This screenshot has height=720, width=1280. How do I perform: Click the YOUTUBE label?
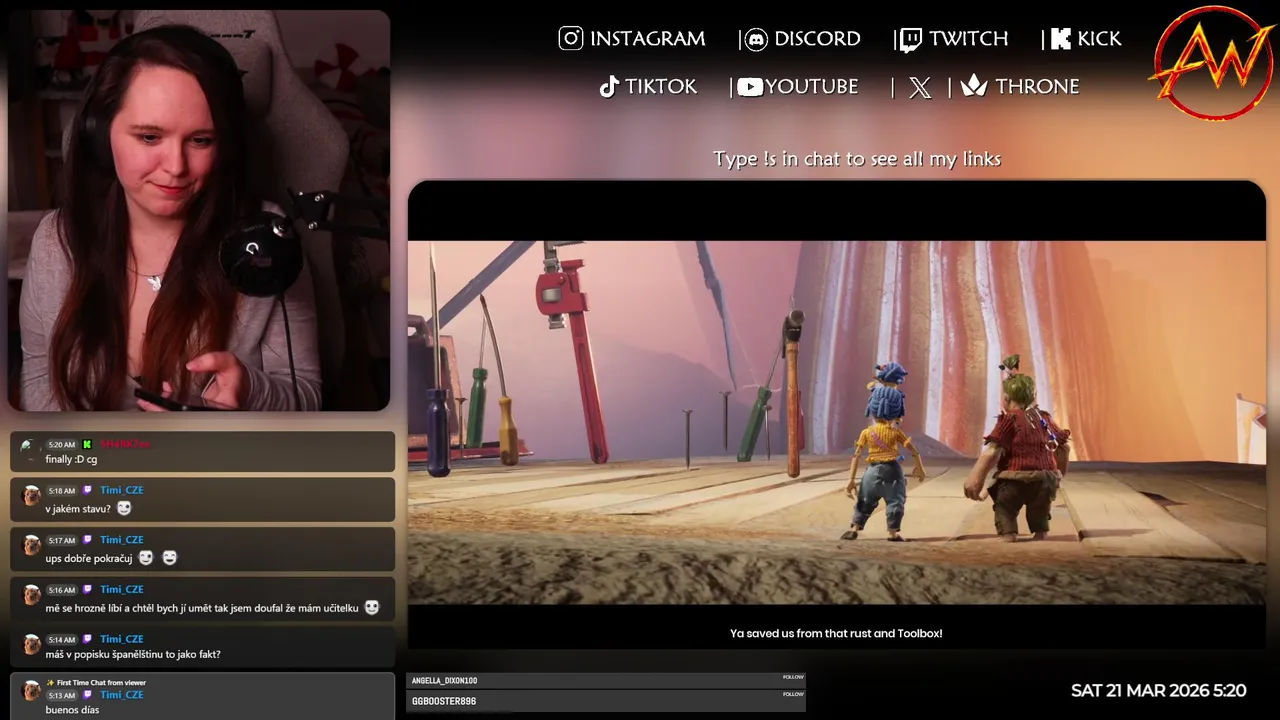(x=812, y=87)
